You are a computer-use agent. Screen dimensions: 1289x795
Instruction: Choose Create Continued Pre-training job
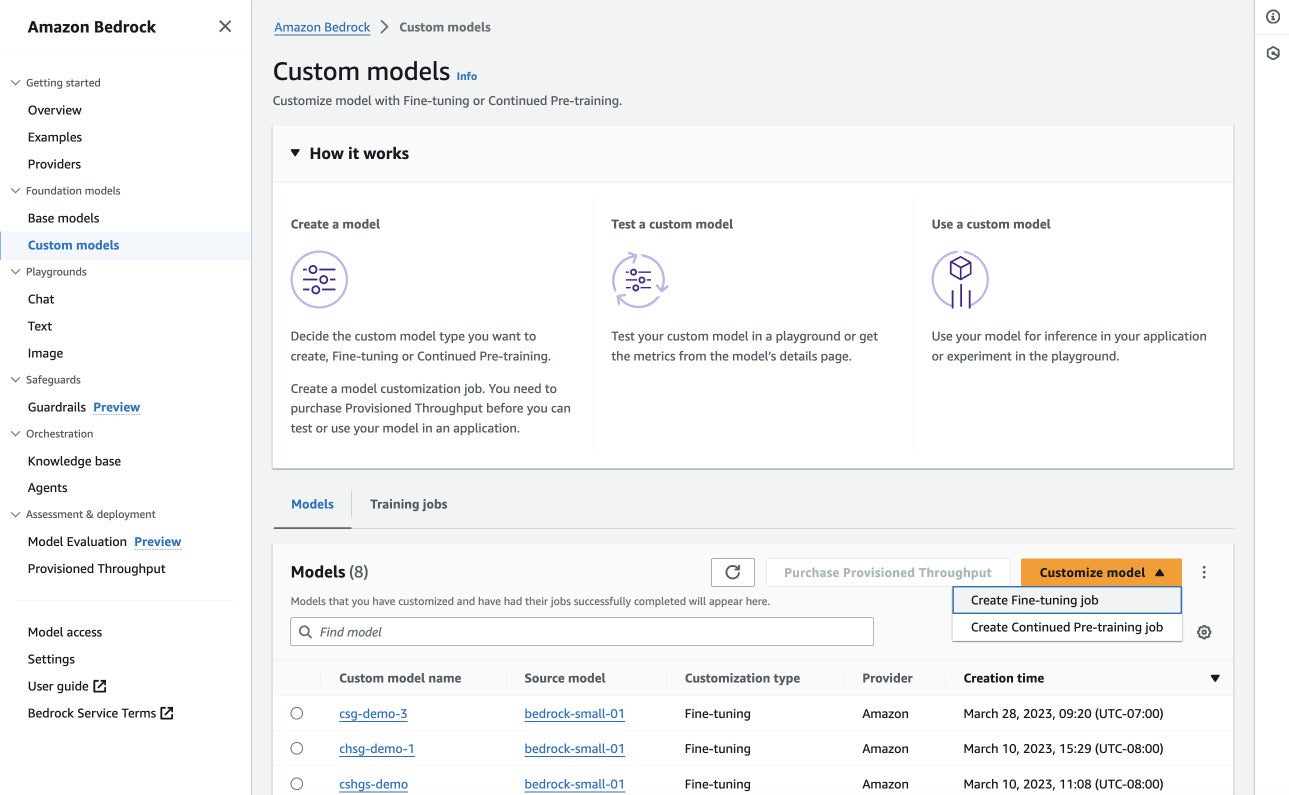[1067, 627]
